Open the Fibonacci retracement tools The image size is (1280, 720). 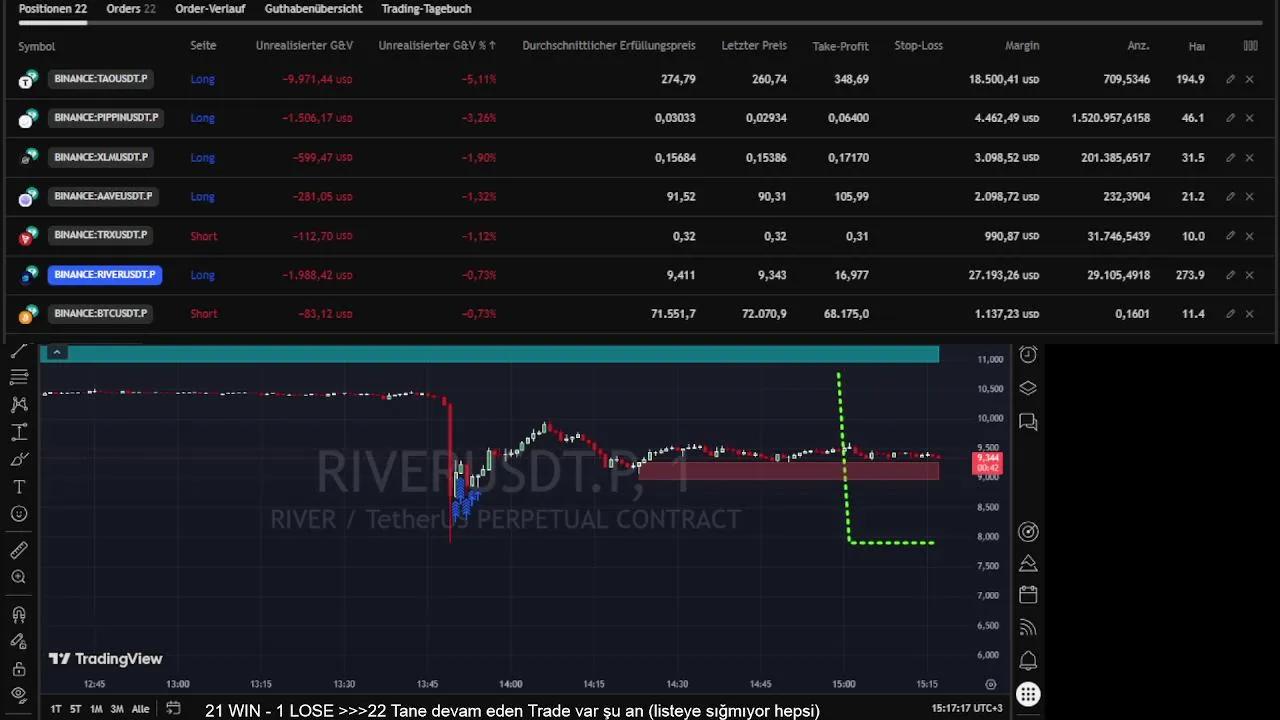pyautogui.click(x=19, y=377)
